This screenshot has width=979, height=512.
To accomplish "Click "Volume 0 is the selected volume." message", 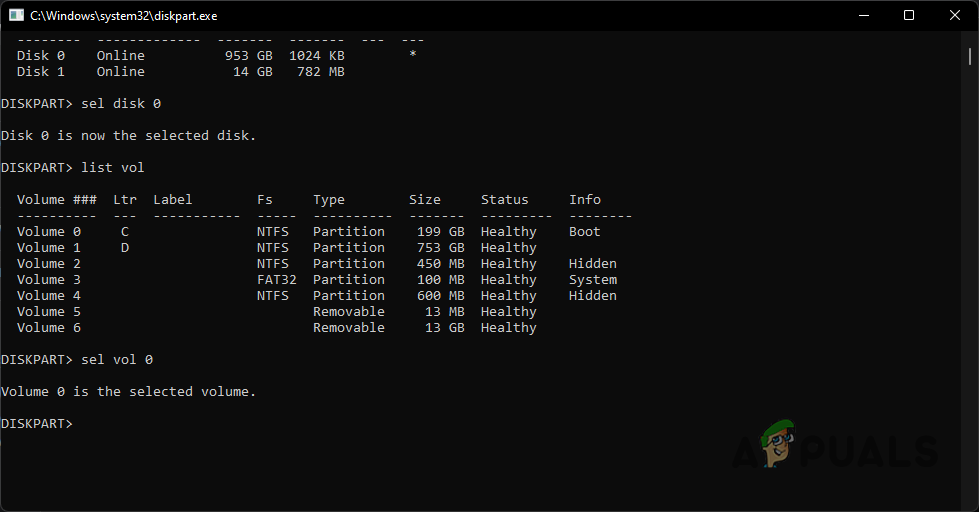I will coord(128,392).
